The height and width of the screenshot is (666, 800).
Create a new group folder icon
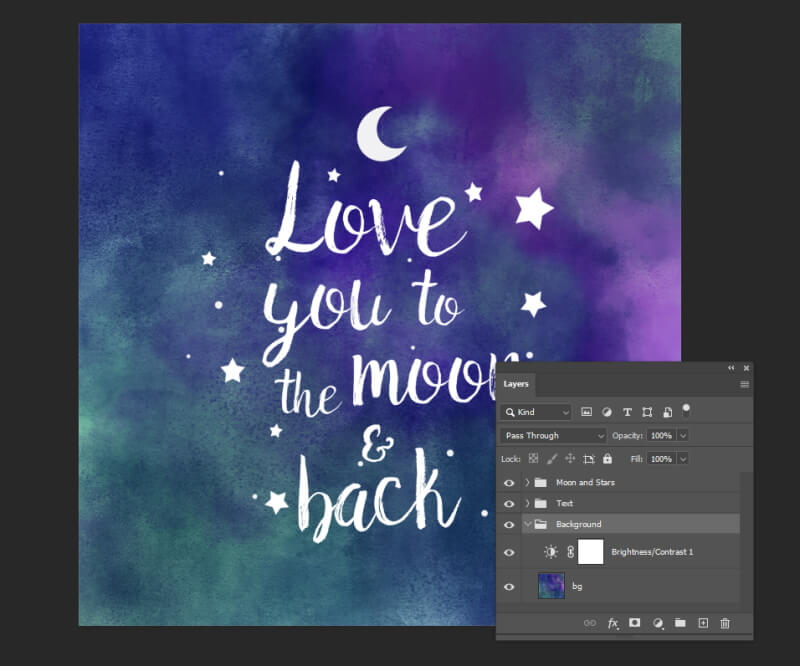[x=680, y=623]
